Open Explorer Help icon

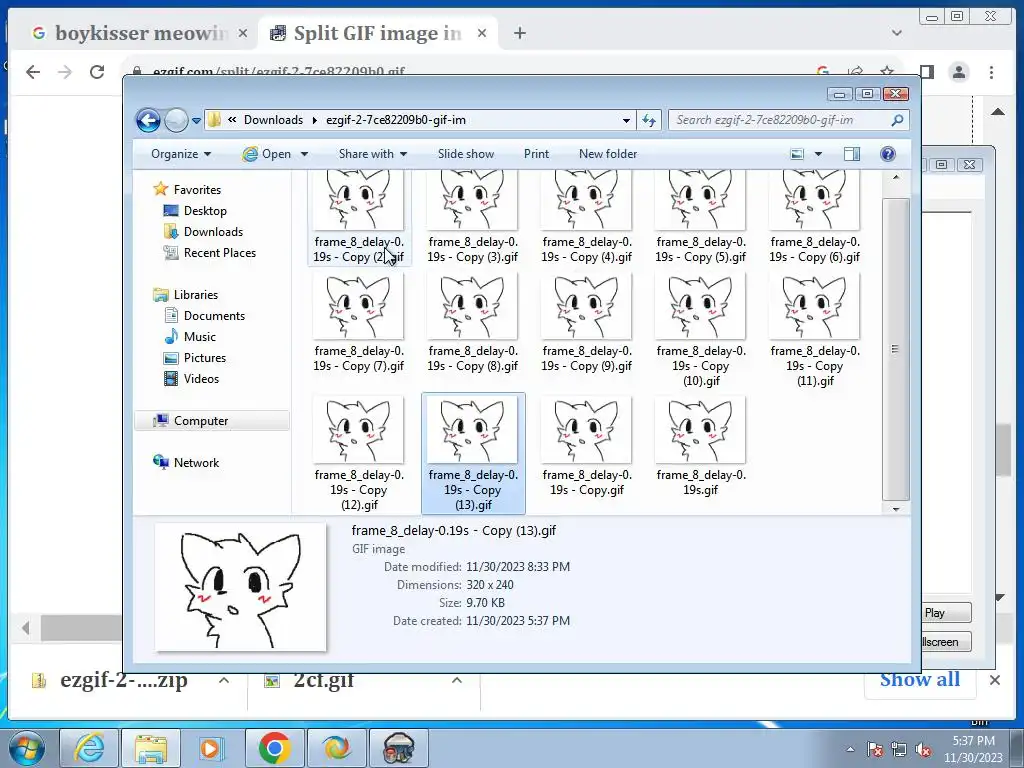pyautogui.click(x=888, y=154)
